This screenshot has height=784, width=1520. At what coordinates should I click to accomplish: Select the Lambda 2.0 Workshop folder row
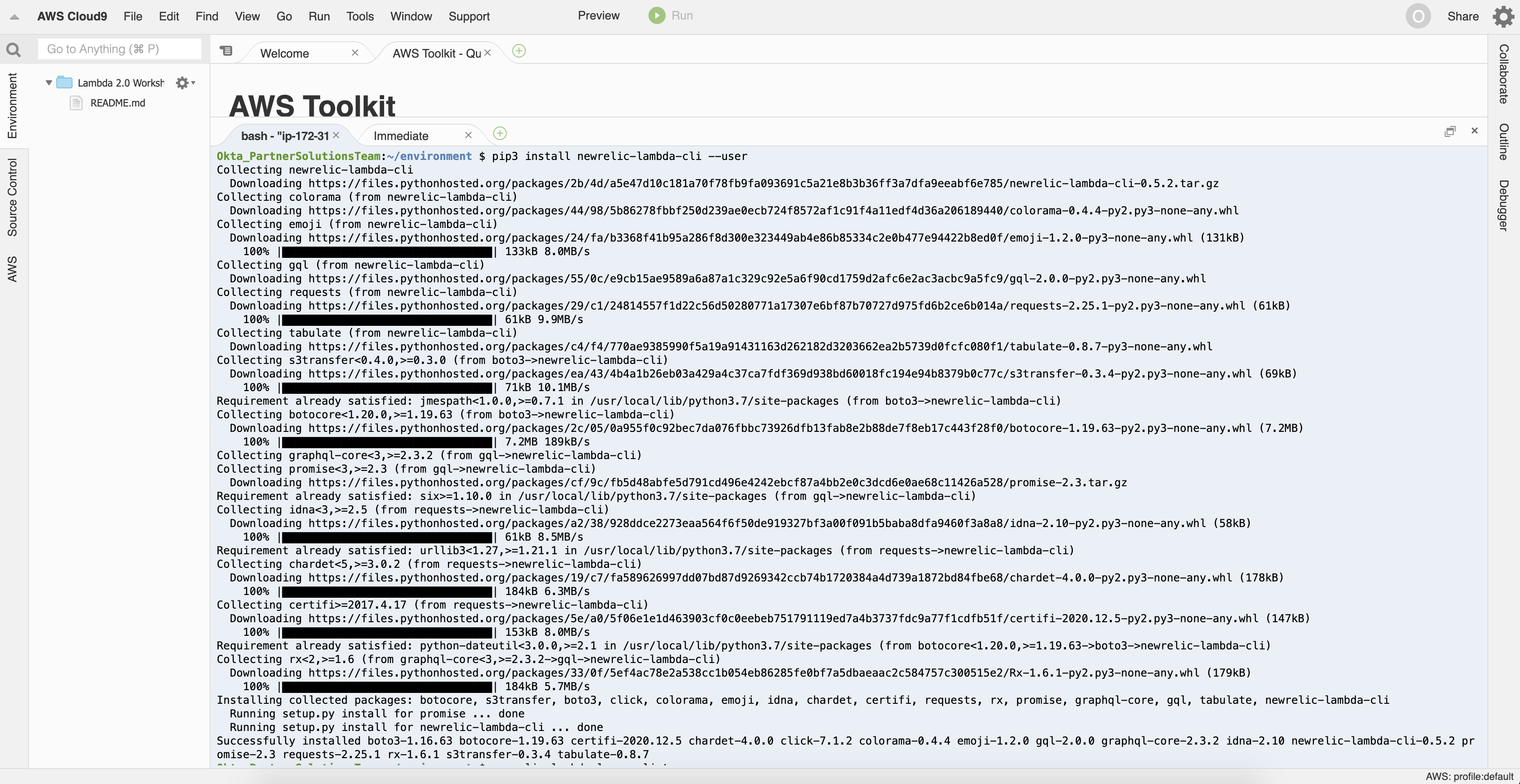point(120,83)
